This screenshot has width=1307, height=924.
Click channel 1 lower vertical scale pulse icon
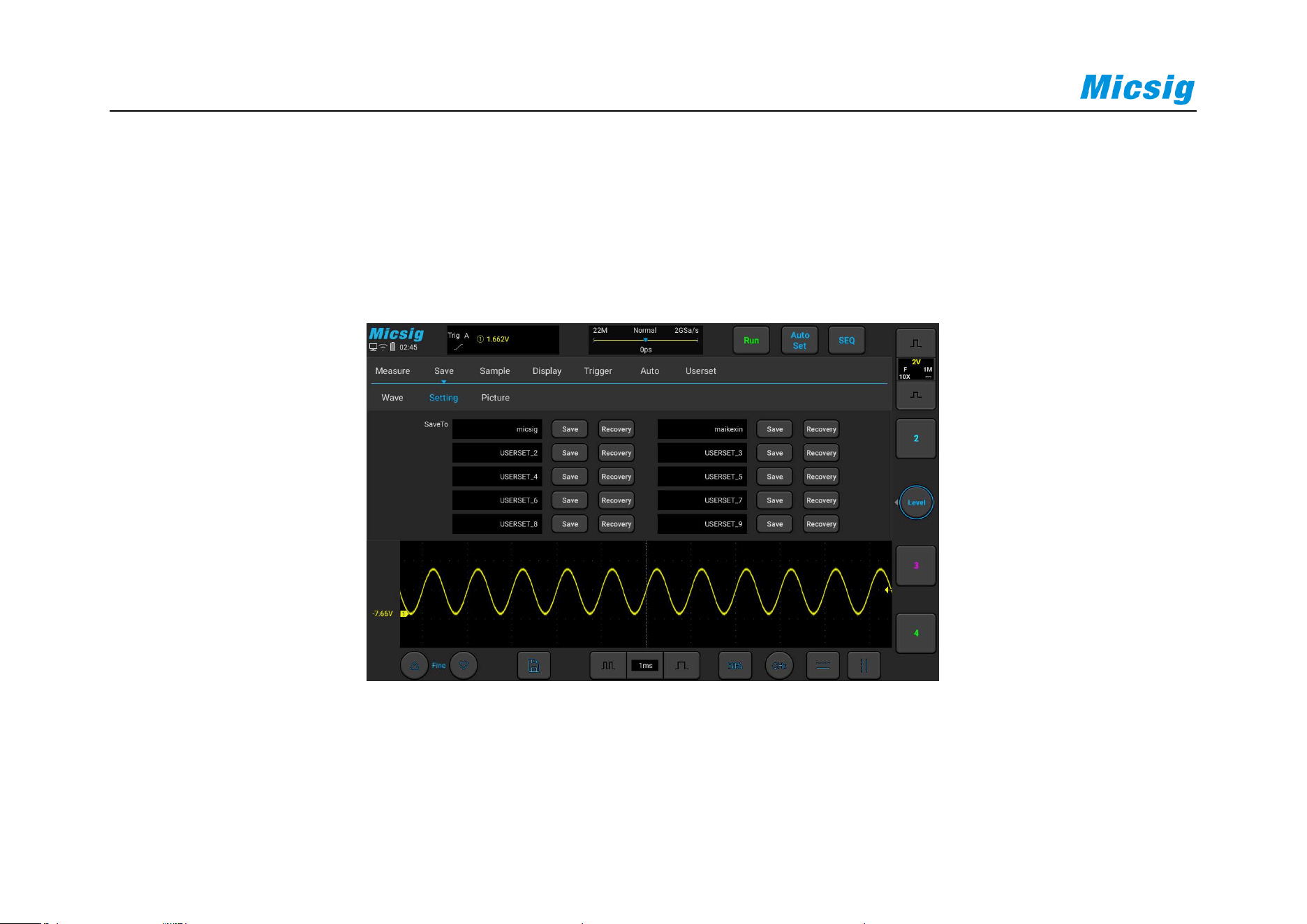tap(916, 395)
